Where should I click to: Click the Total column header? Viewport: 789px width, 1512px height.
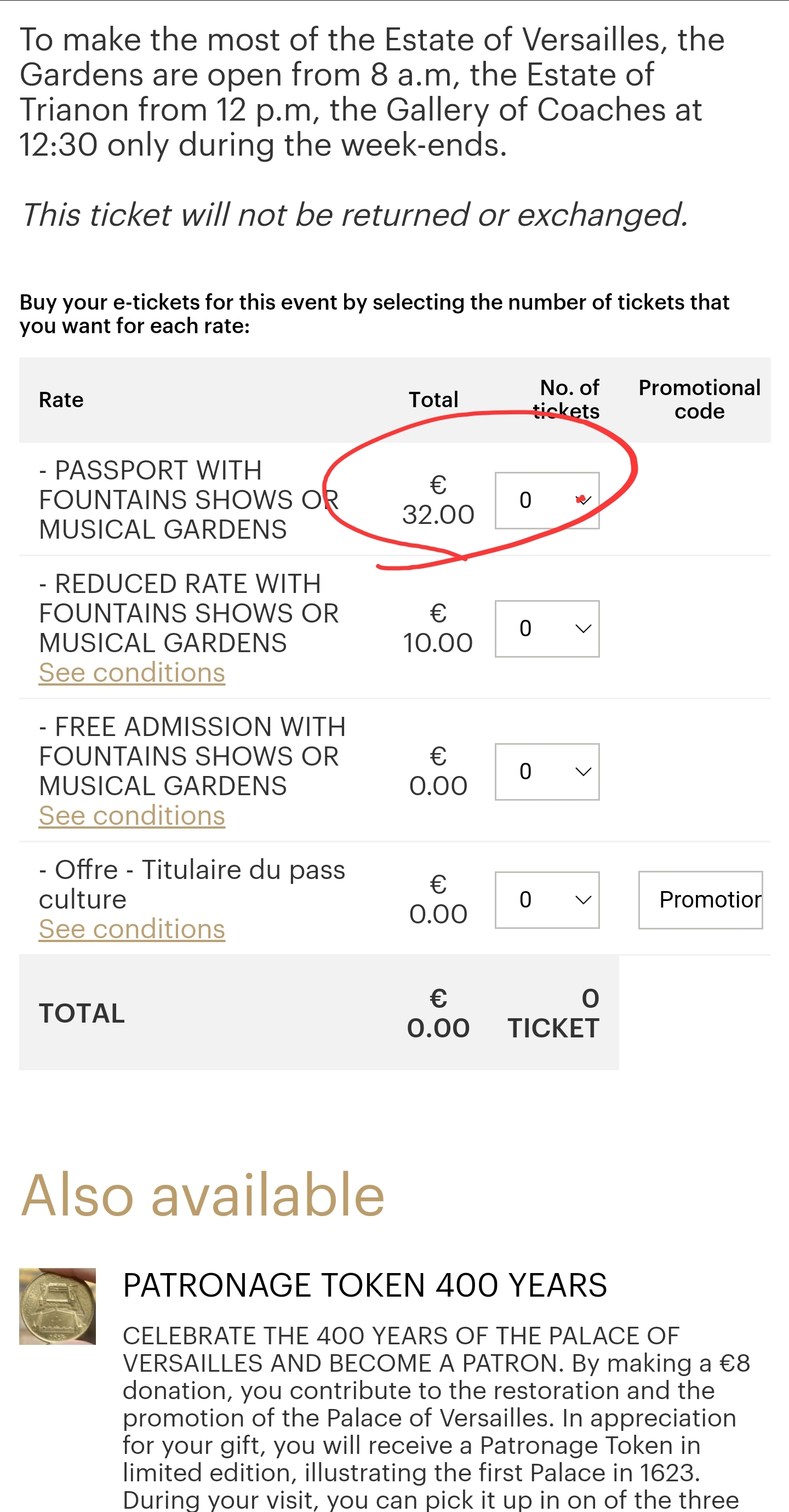[x=433, y=400]
